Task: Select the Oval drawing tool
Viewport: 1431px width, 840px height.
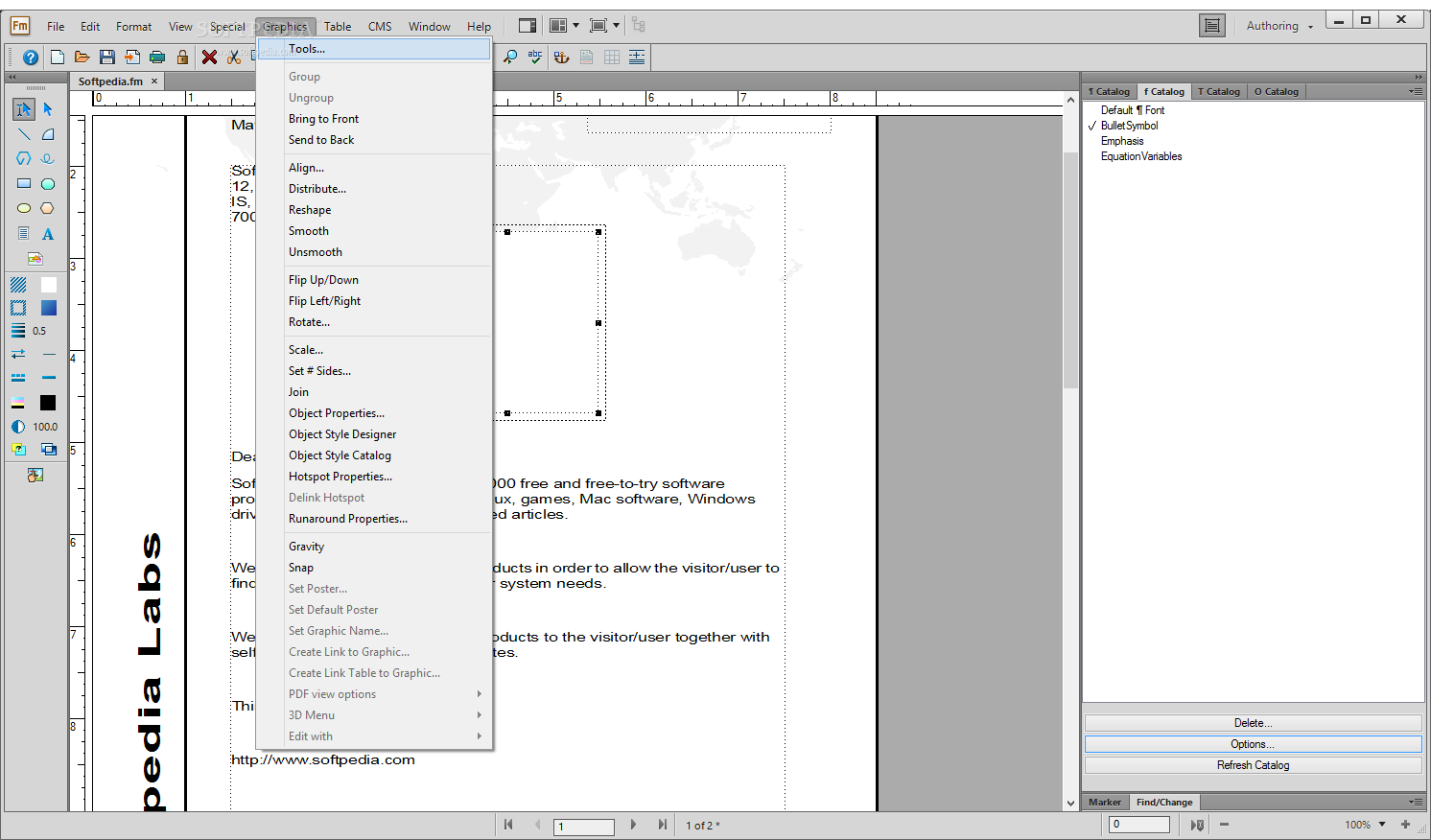Action: tap(24, 208)
